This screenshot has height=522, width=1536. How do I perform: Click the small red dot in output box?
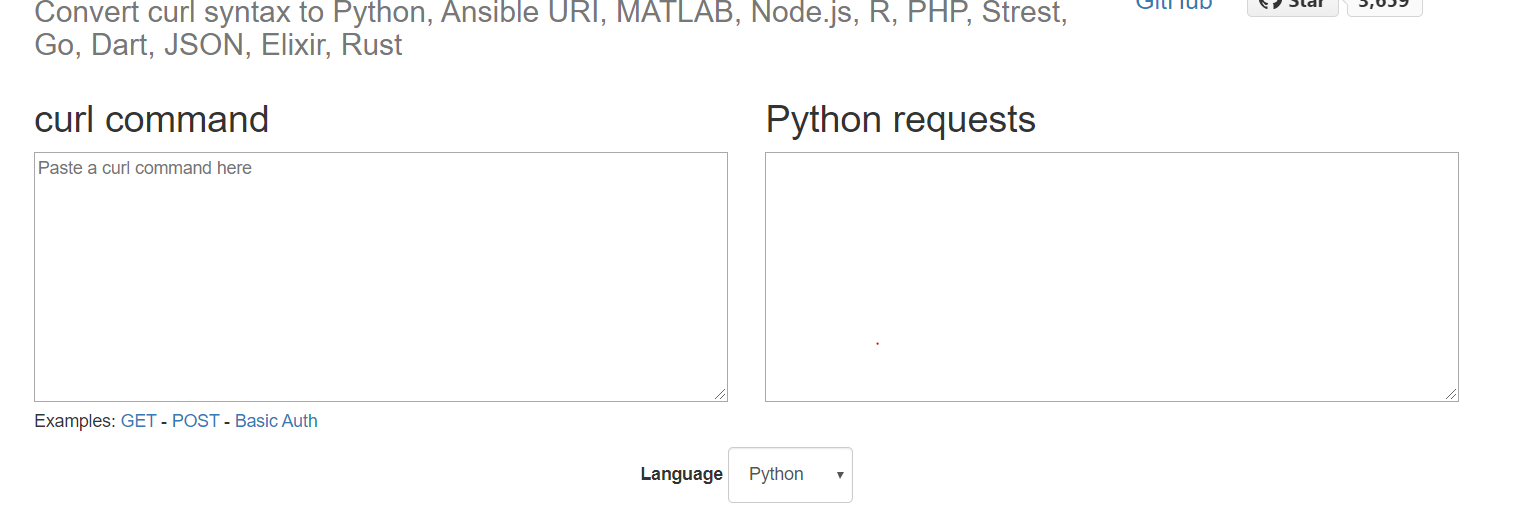877,344
